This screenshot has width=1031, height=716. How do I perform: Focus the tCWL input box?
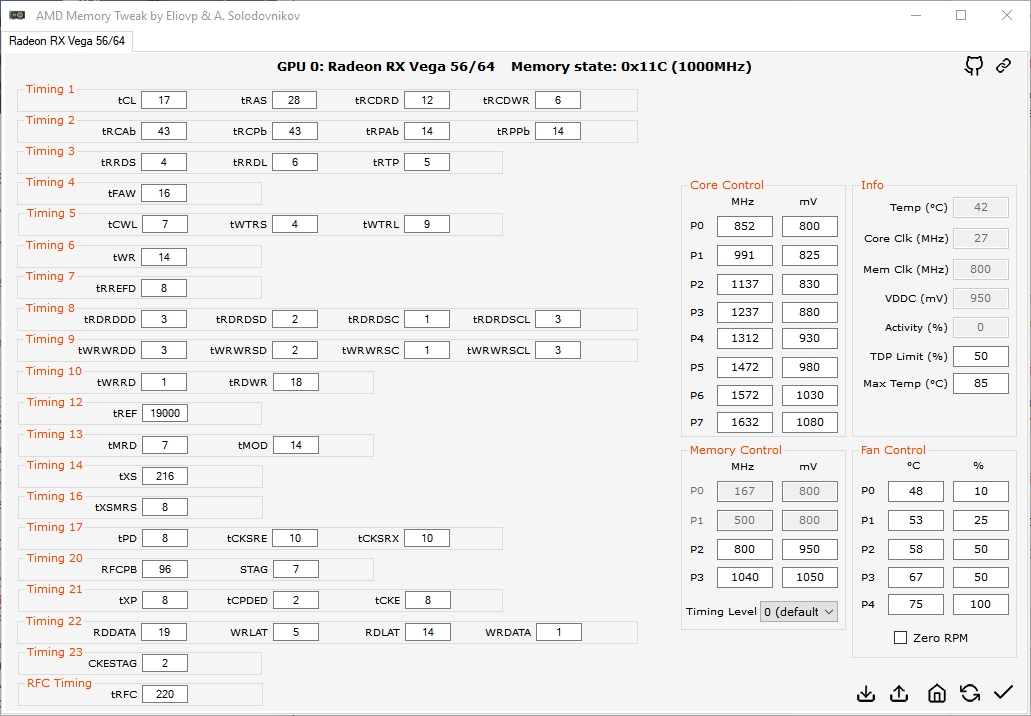click(164, 224)
